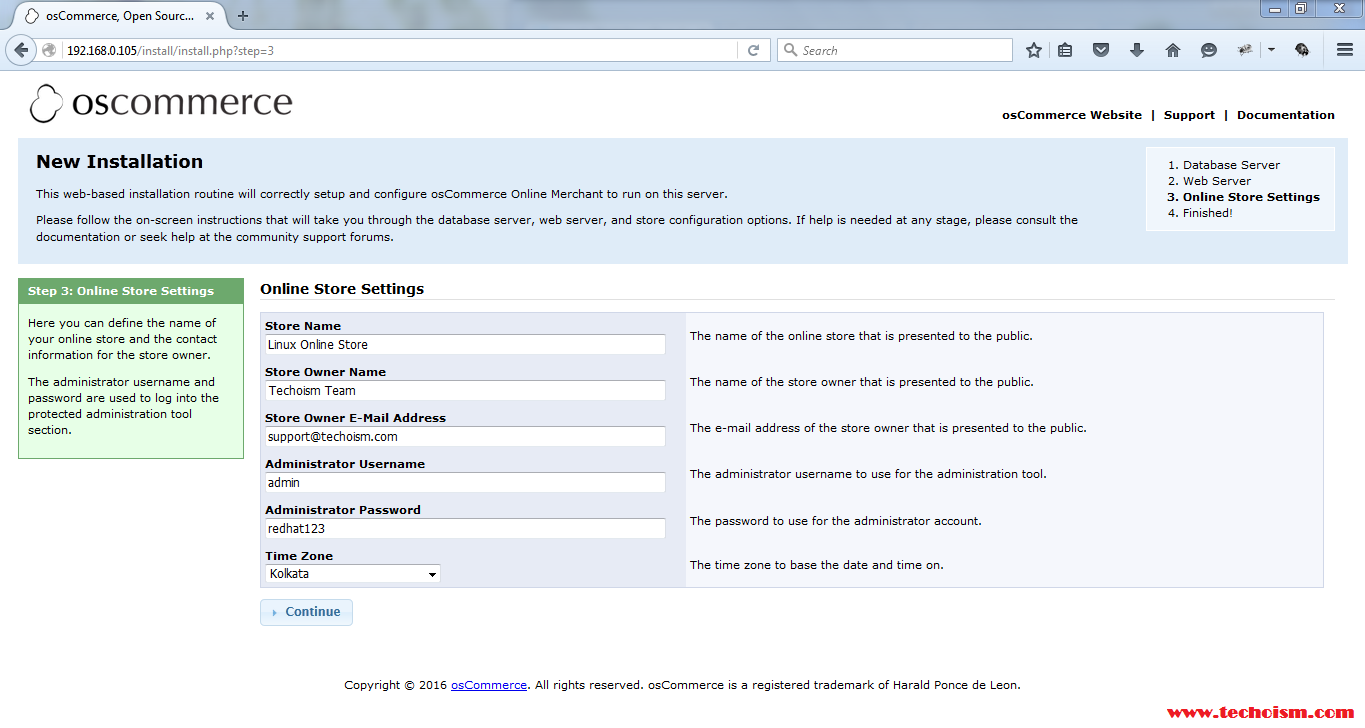Open a new tab with plus button
The height and width of the screenshot is (728, 1365).
click(243, 16)
